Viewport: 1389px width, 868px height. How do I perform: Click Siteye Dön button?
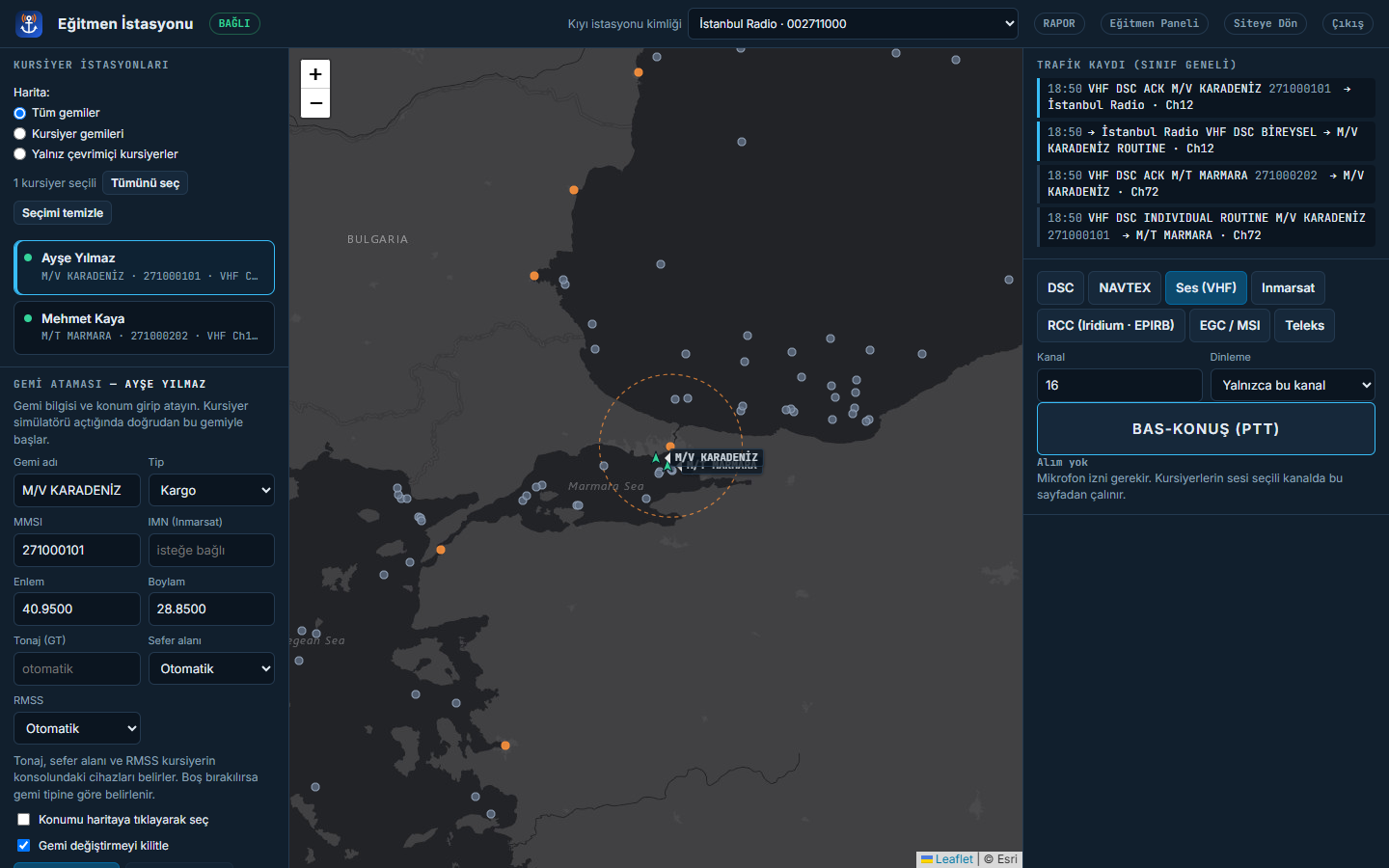(1266, 24)
